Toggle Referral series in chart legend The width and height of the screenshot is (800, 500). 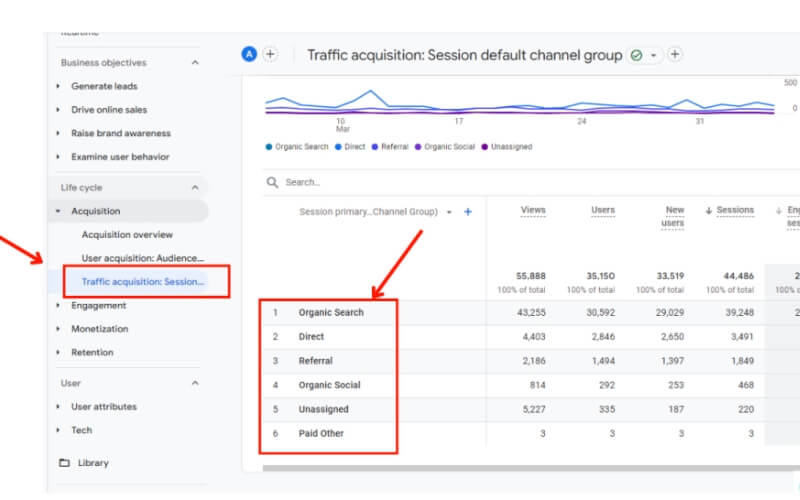390,147
